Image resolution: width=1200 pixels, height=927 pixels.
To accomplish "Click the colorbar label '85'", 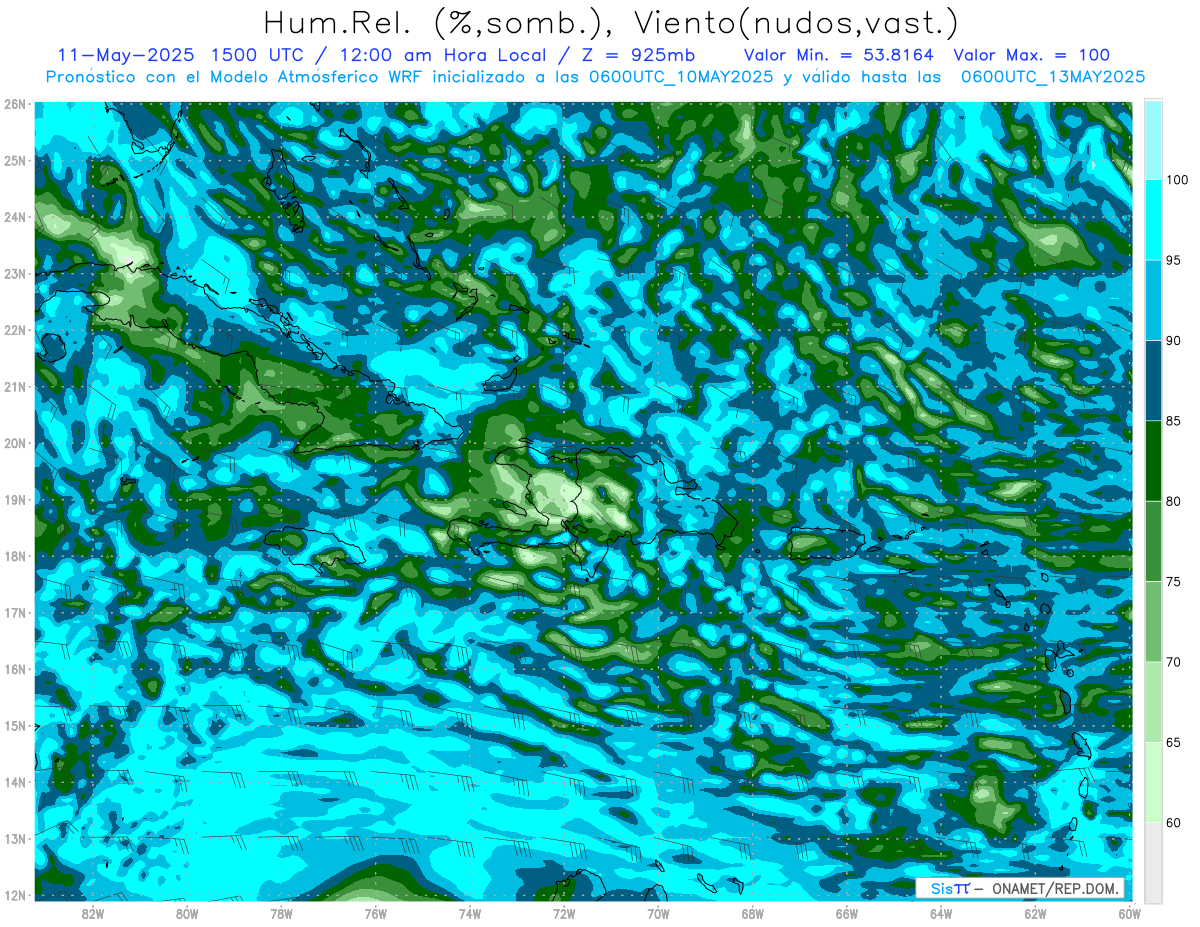I will (1174, 421).
